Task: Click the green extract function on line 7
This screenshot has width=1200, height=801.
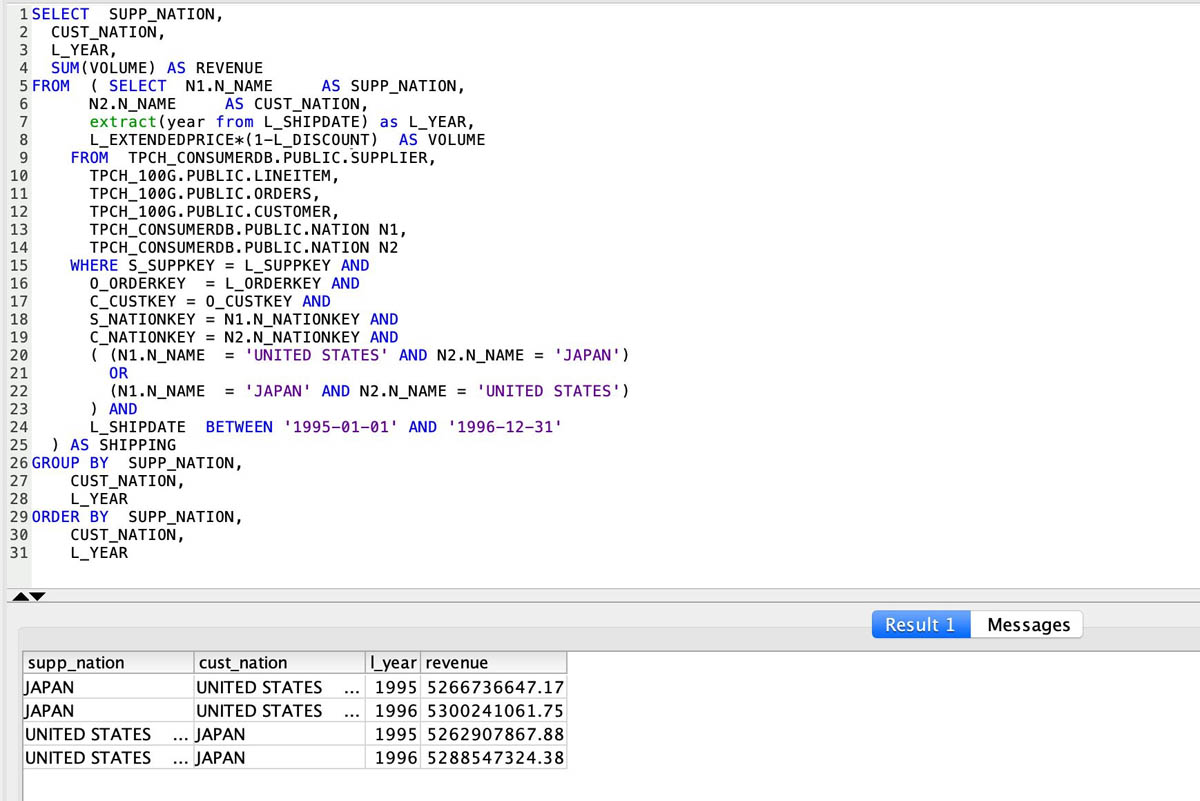Action: coord(123,122)
